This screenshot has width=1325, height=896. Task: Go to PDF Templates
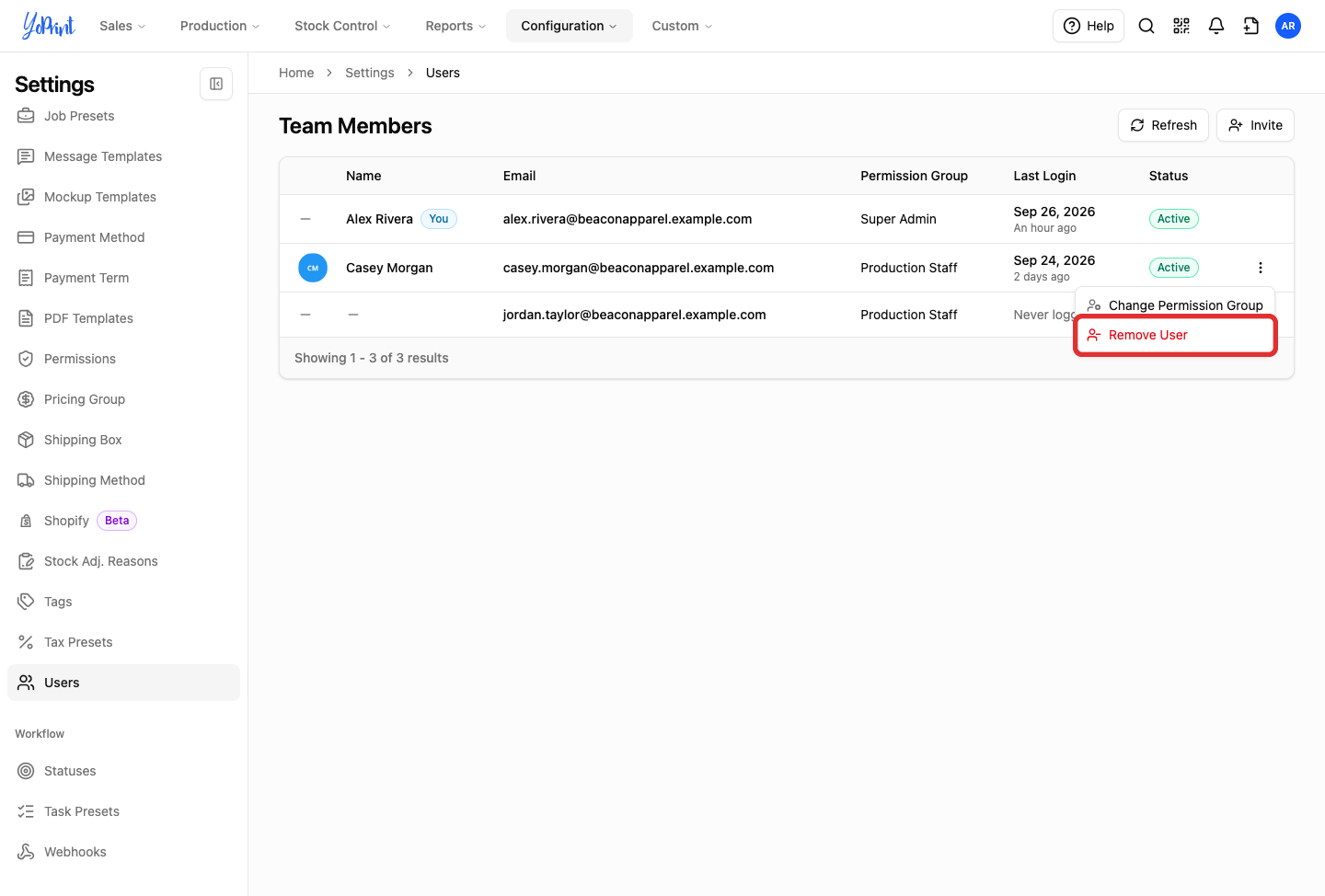123,318
